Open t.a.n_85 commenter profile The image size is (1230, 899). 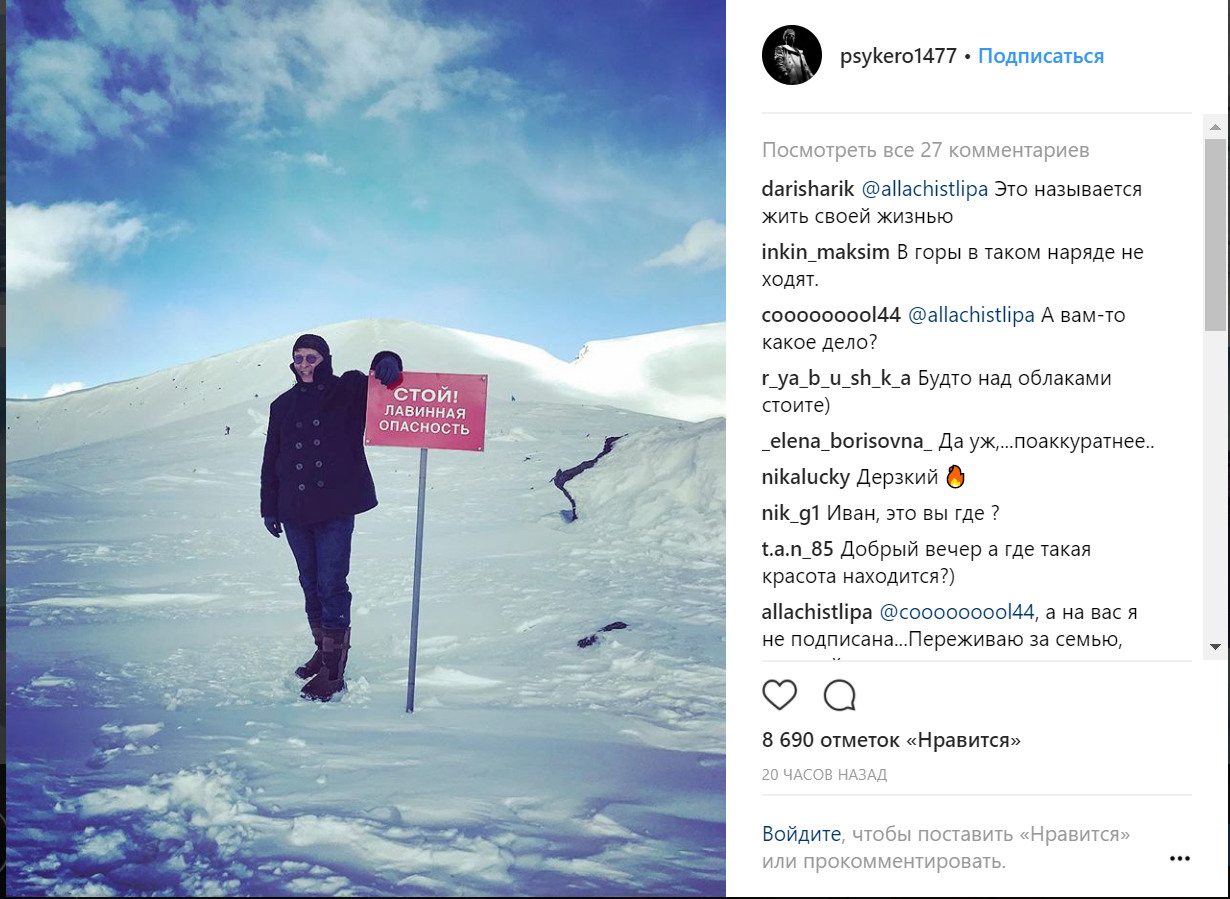(x=798, y=549)
